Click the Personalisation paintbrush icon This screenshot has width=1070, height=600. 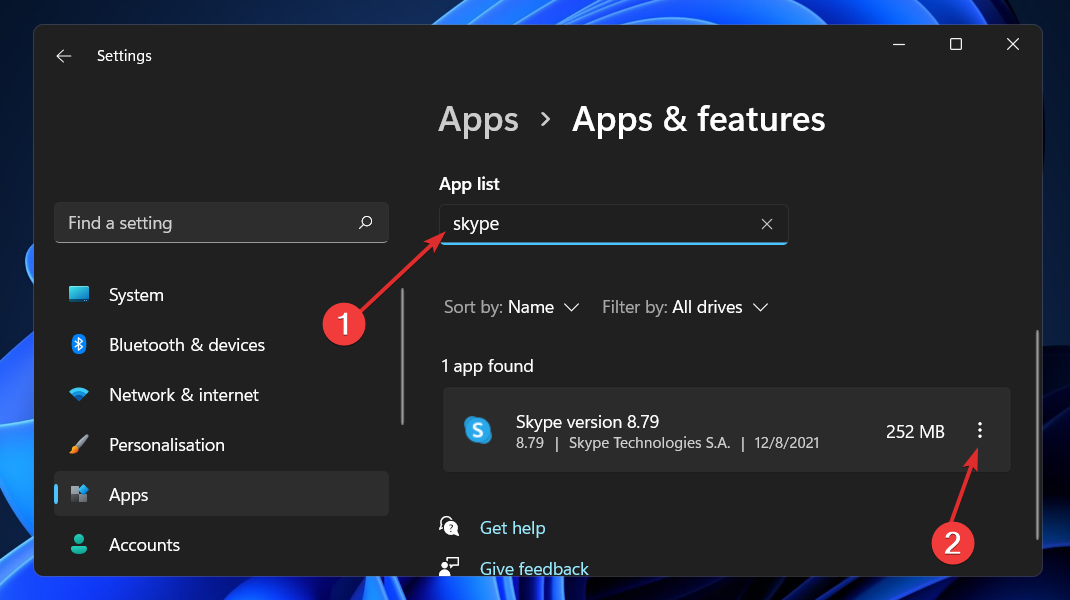coord(79,444)
